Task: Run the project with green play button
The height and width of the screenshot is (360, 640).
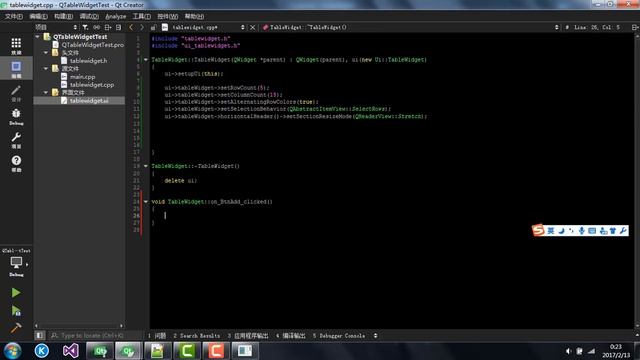Action: coord(16,292)
